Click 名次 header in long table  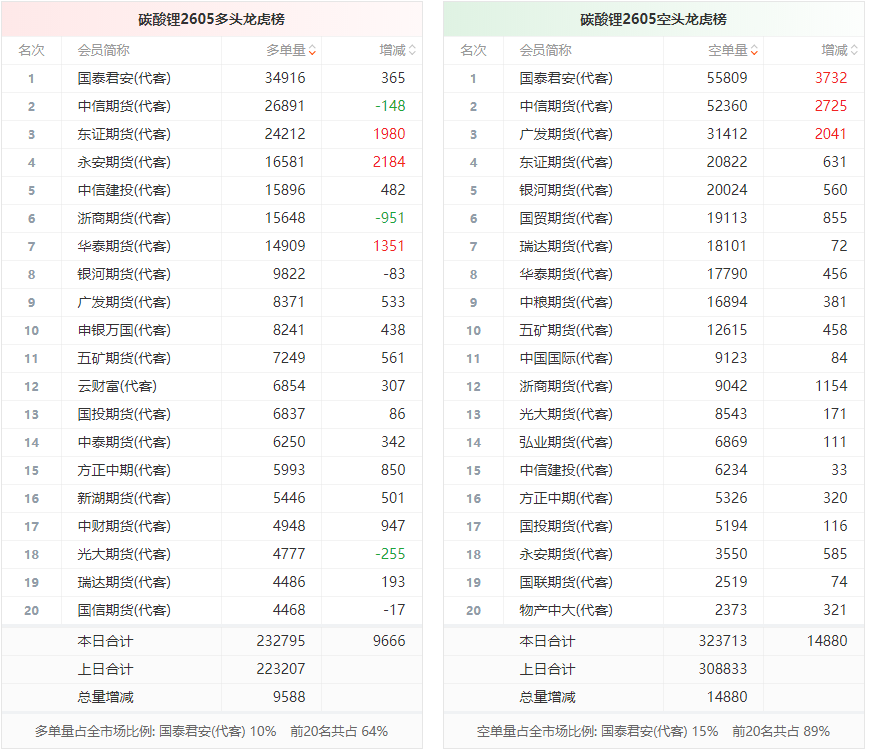[x=32, y=50]
